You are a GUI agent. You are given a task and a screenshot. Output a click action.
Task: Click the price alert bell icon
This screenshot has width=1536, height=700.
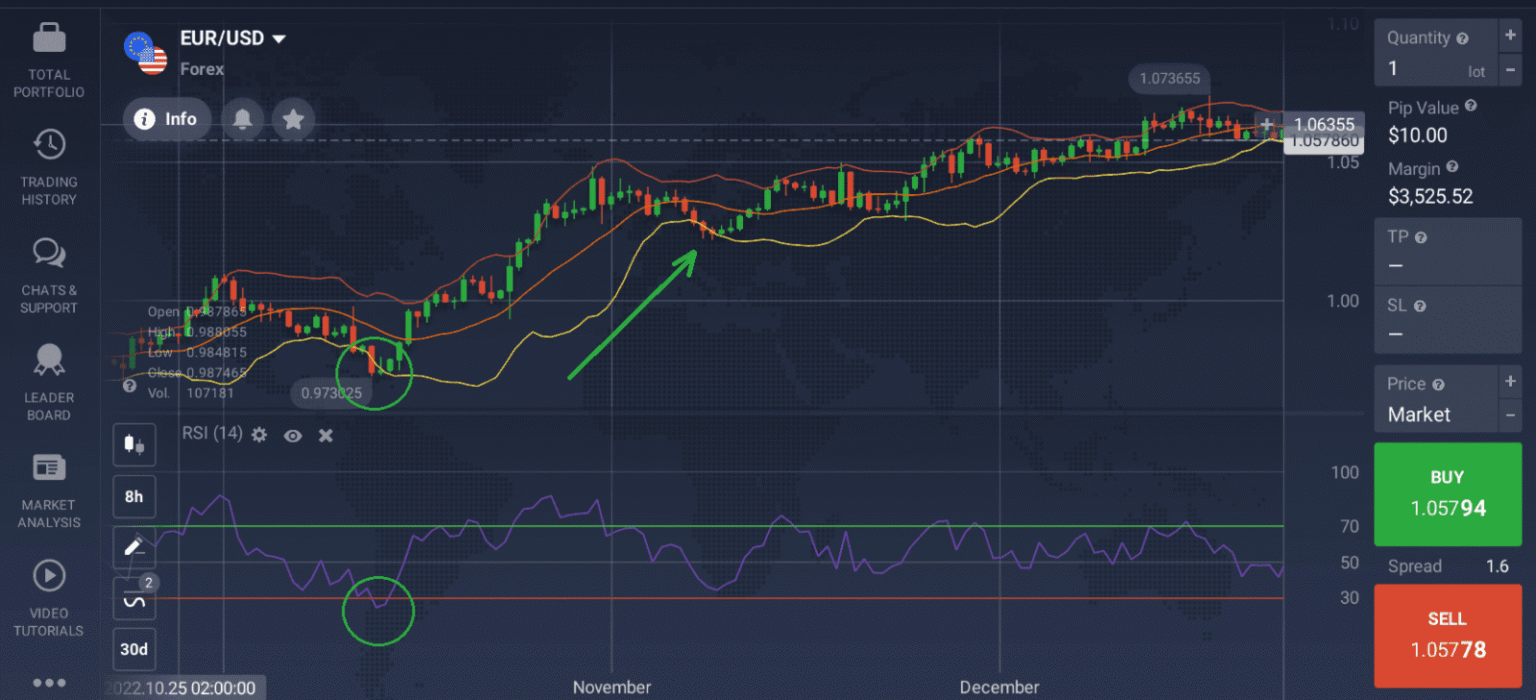242,119
